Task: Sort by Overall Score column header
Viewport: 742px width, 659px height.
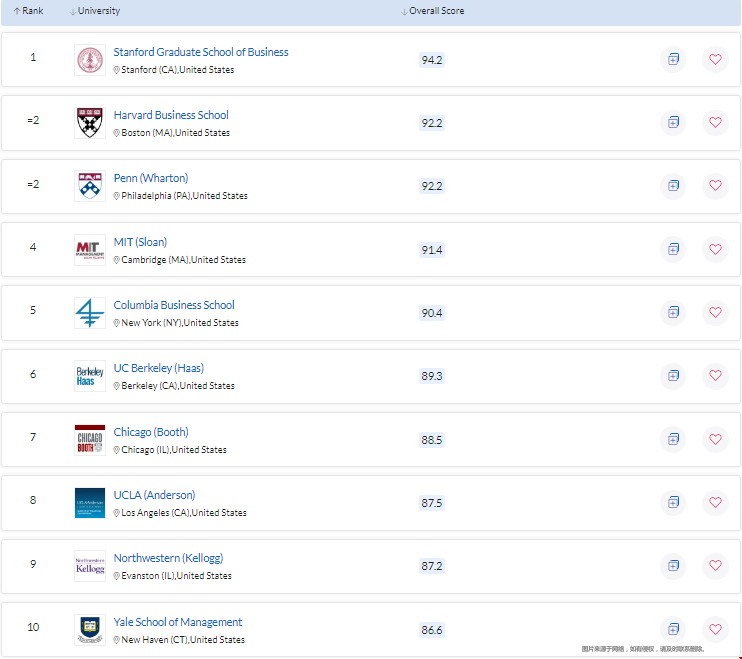Action: pyautogui.click(x=433, y=11)
